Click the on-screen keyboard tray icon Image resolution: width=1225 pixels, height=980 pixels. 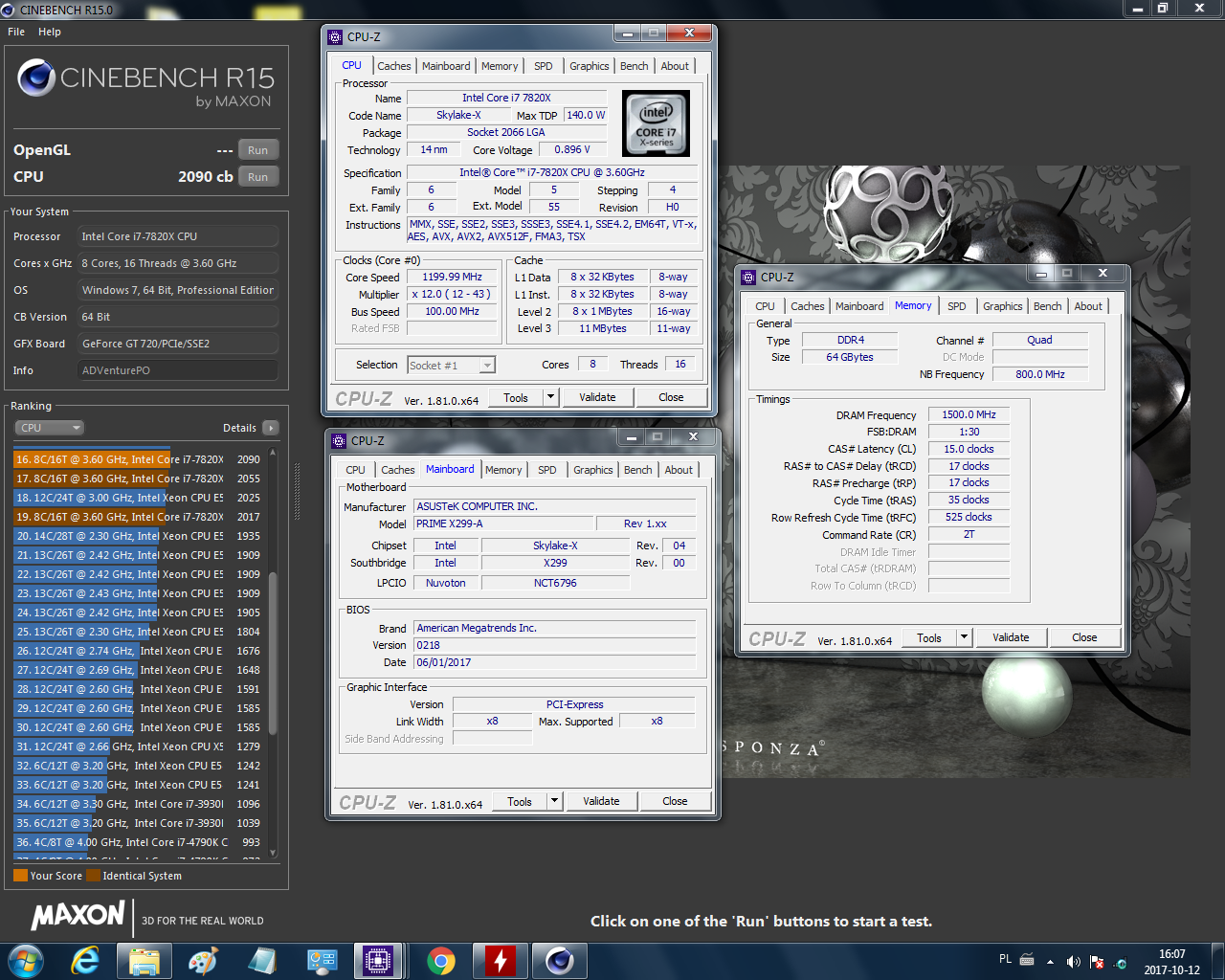[1027, 959]
